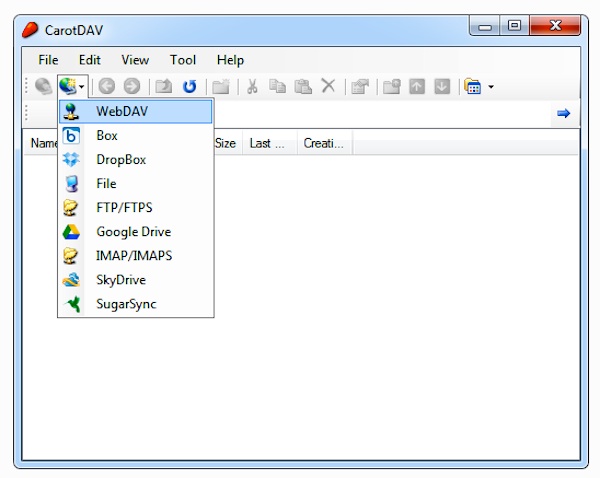
Task: Maximize the CarotDAV window
Action: [514, 26]
